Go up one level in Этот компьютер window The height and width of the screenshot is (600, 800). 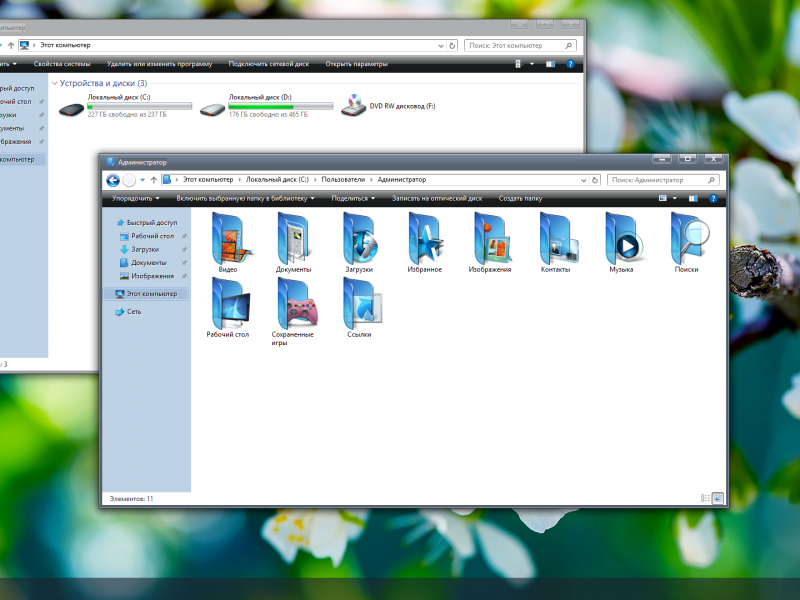11,45
